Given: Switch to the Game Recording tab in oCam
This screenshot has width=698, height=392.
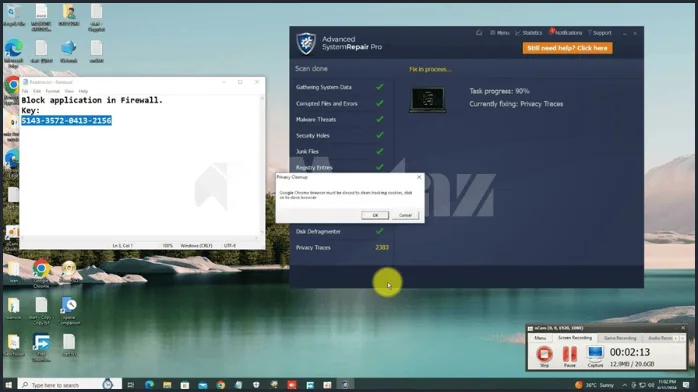Looking at the screenshot, I should coord(620,338).
